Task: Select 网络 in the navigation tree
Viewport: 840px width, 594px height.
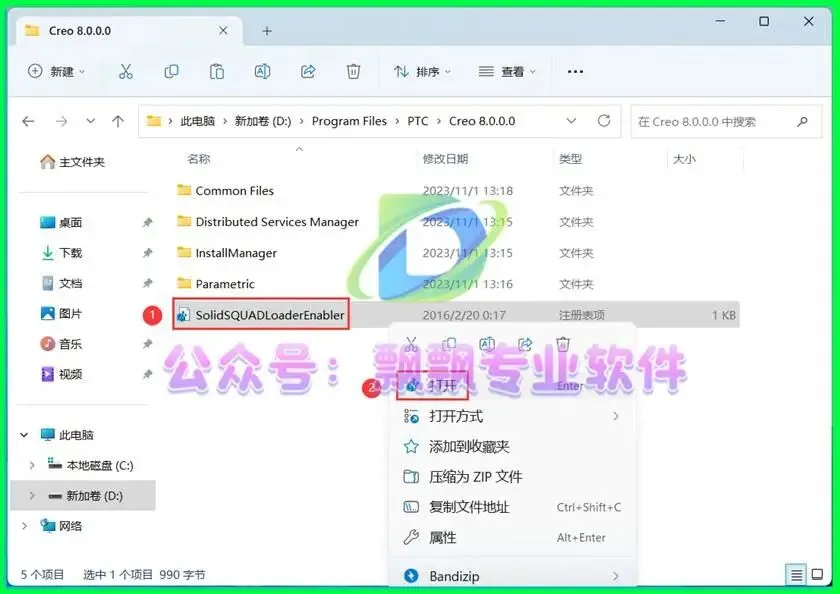Action: [61, 526]
